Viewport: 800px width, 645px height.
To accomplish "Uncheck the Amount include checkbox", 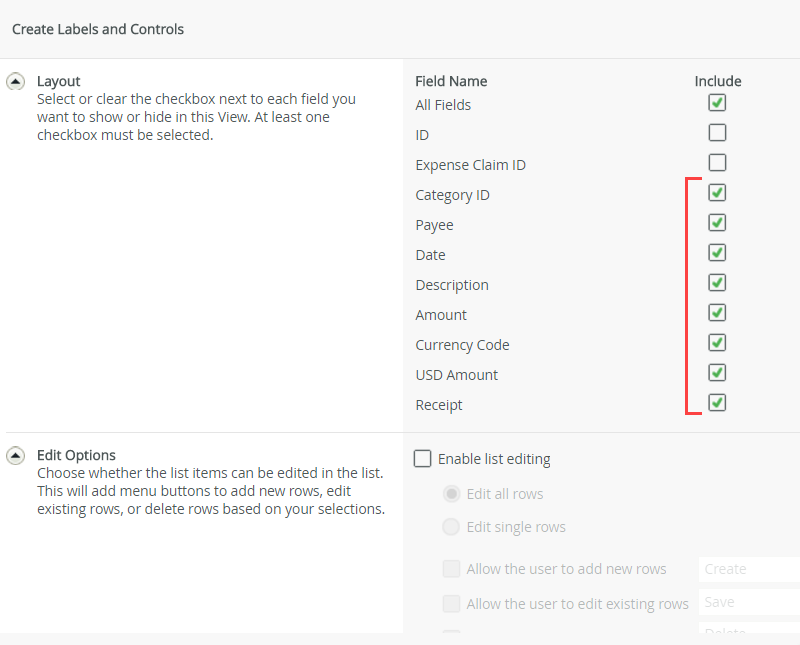I will (717, 312).
